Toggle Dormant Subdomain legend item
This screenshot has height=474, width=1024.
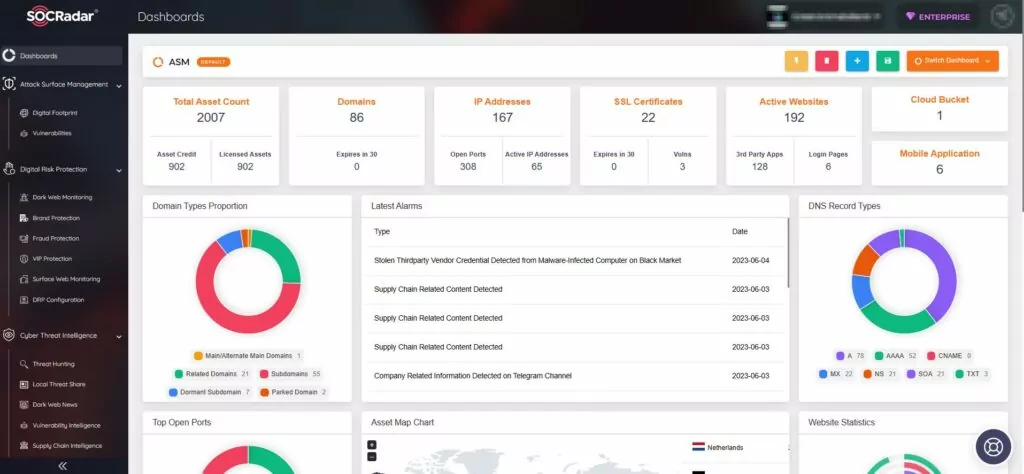[210, 392]
